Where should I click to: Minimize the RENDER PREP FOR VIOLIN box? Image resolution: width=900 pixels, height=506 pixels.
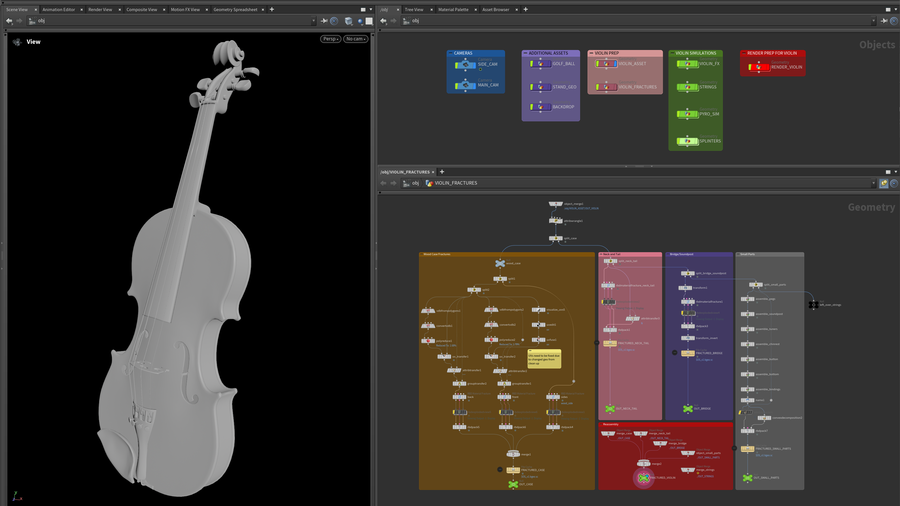click(745, 53)
